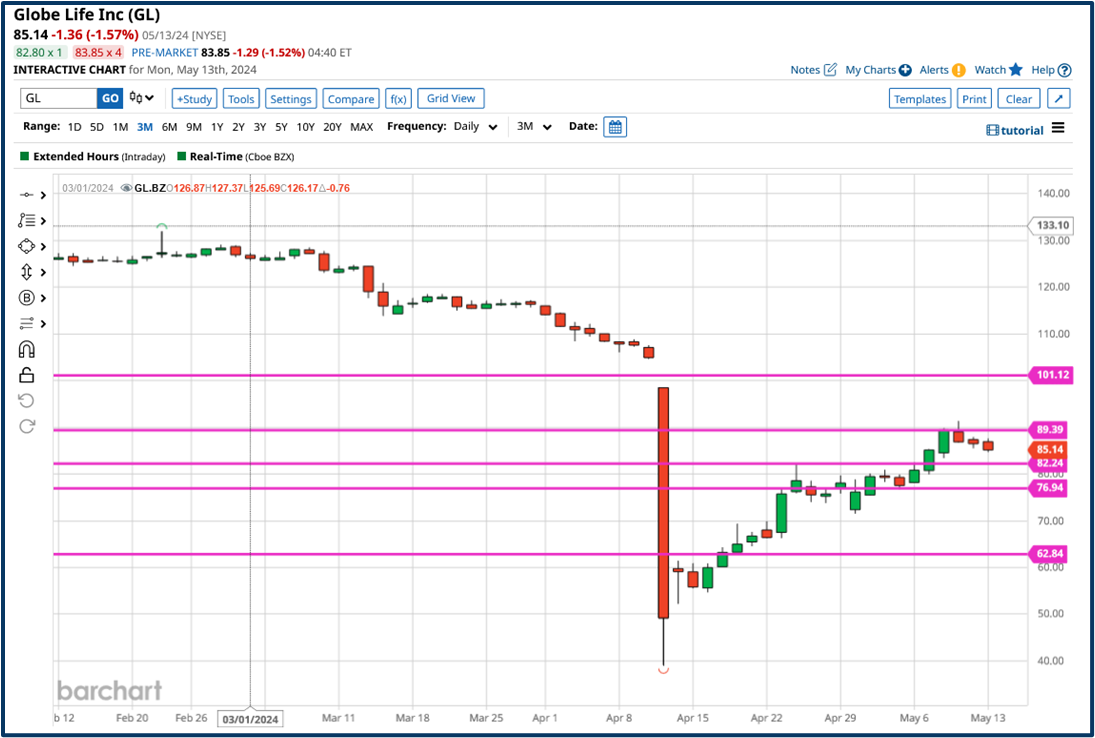
Task: Select the shapes drawing tool icon
Action: click(27, 246)
